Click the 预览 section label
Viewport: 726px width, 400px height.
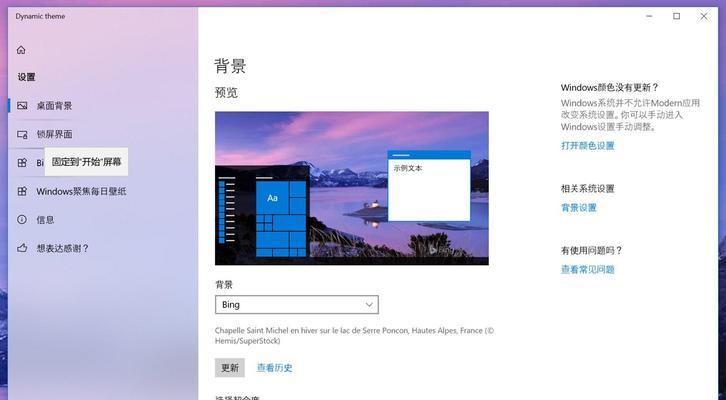[226, 93]
